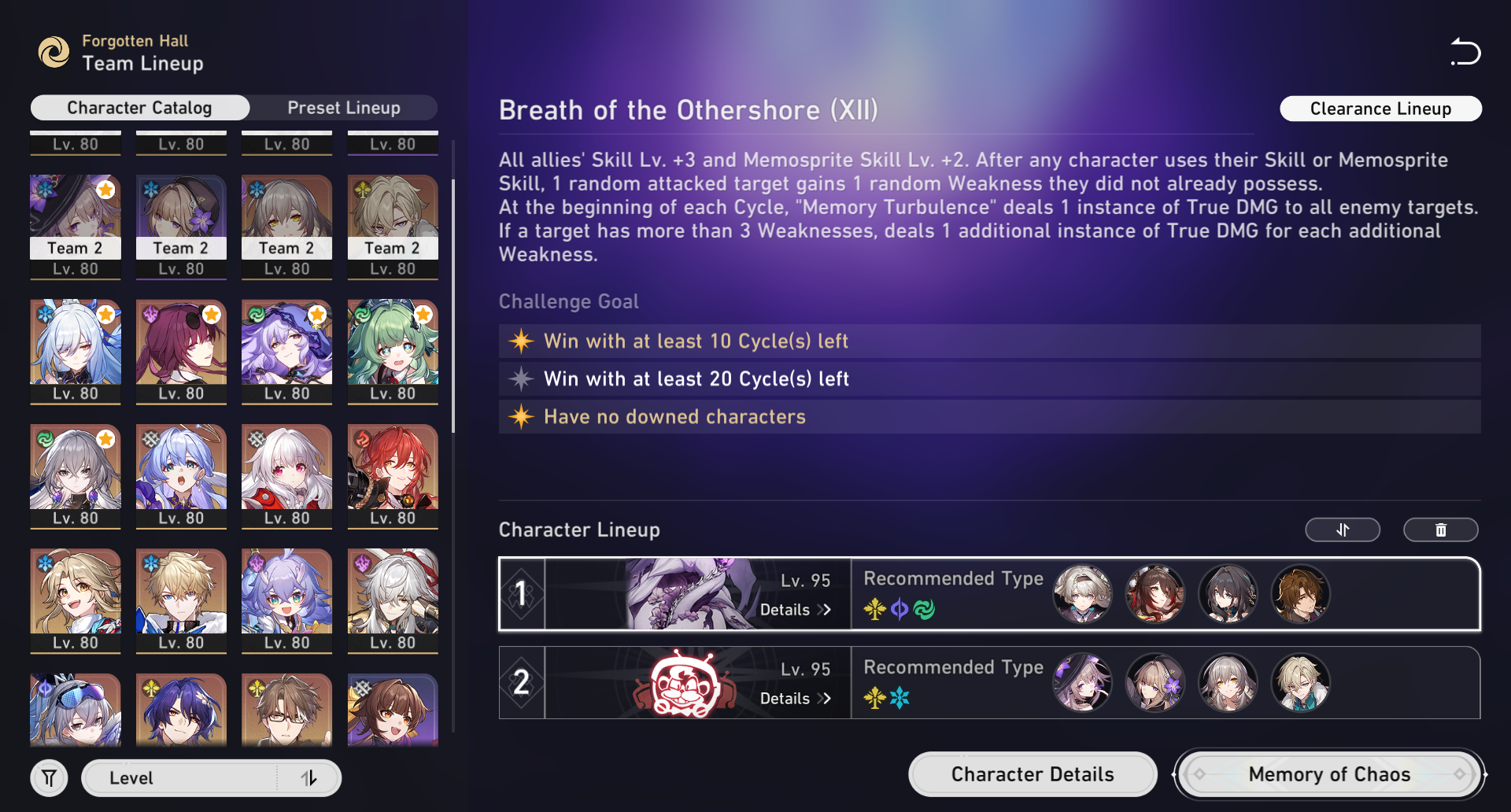Switch to the Character Catalog tab
The width and height of the screenshot is (1511, 812).
tap(139, 108)
